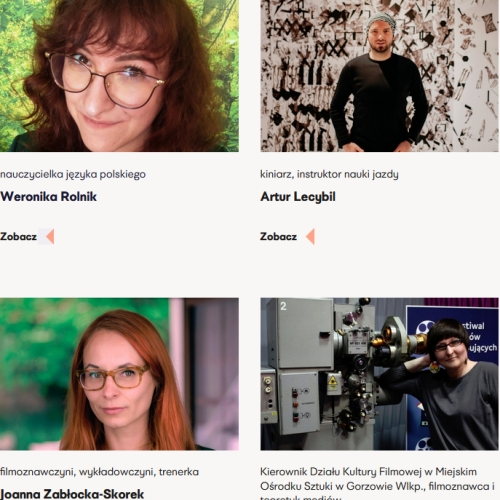Viewport: 500px width, 500px height.
Task: Click the photo with the cinema projector
Action: [x=379, y=374]
